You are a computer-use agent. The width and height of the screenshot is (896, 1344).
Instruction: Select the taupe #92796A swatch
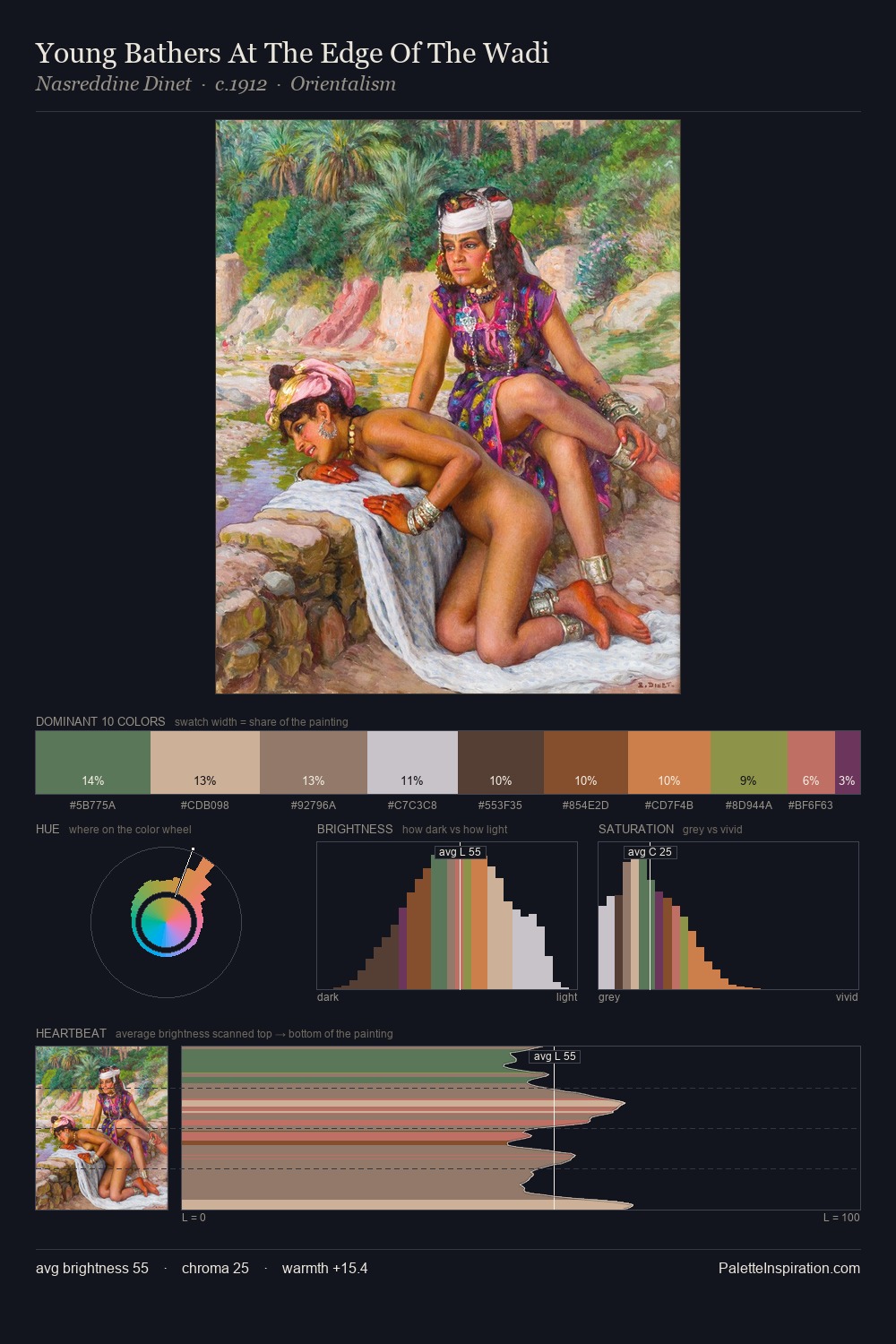coord(314,762)
